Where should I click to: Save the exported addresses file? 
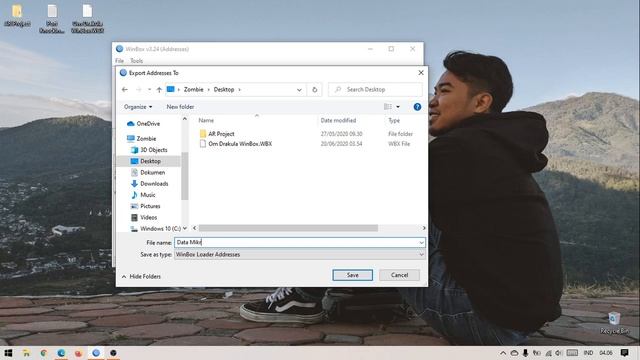tap(353, 275)
